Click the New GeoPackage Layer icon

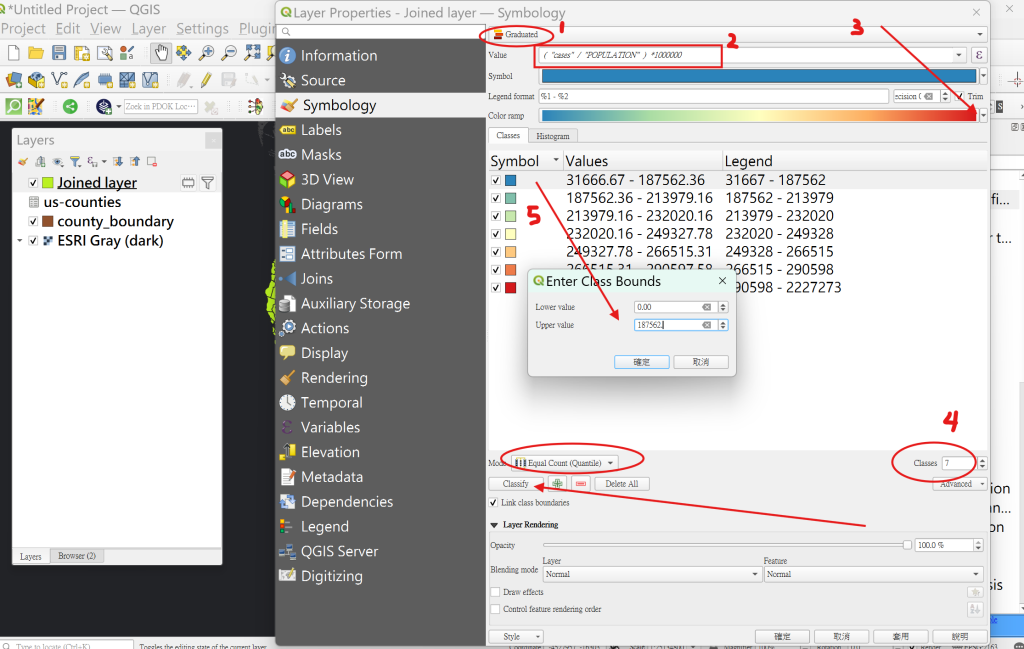click(x=37, y=80)
